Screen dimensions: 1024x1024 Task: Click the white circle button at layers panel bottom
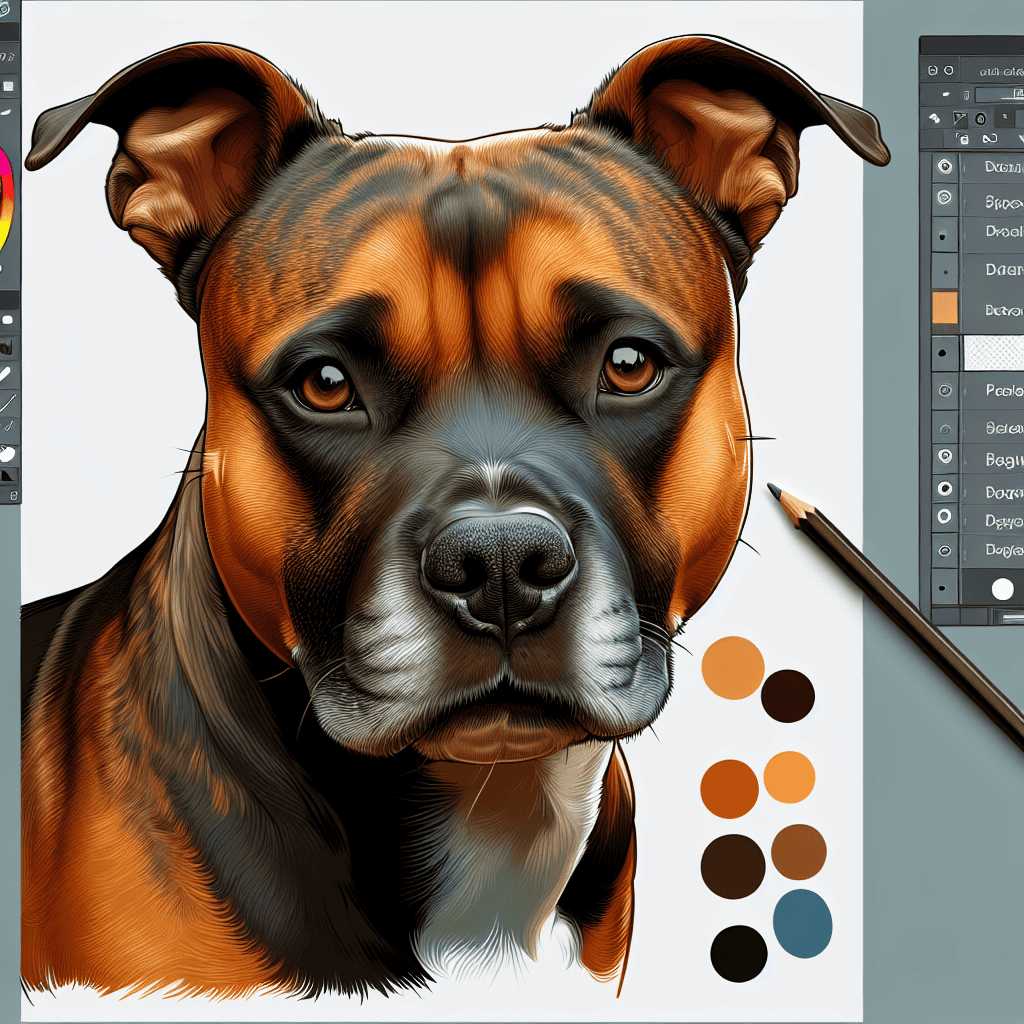click(x=1001, y=589)
